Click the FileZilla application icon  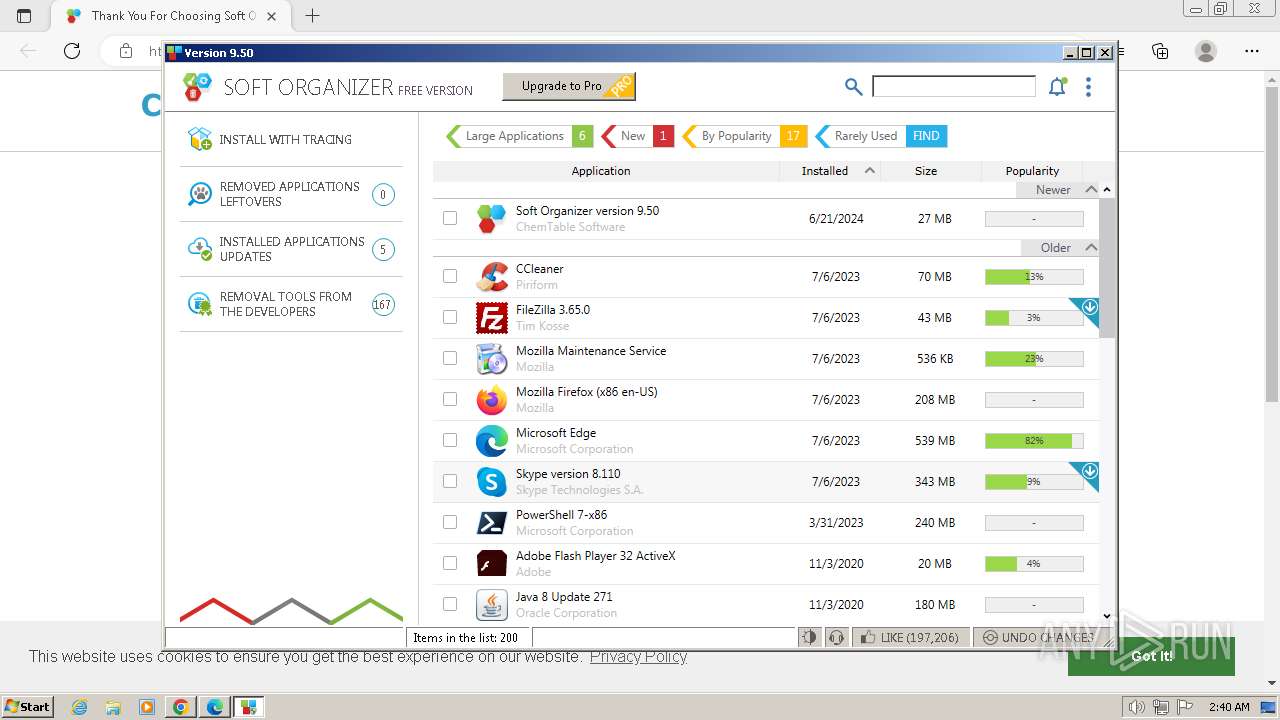coord(491,318)
